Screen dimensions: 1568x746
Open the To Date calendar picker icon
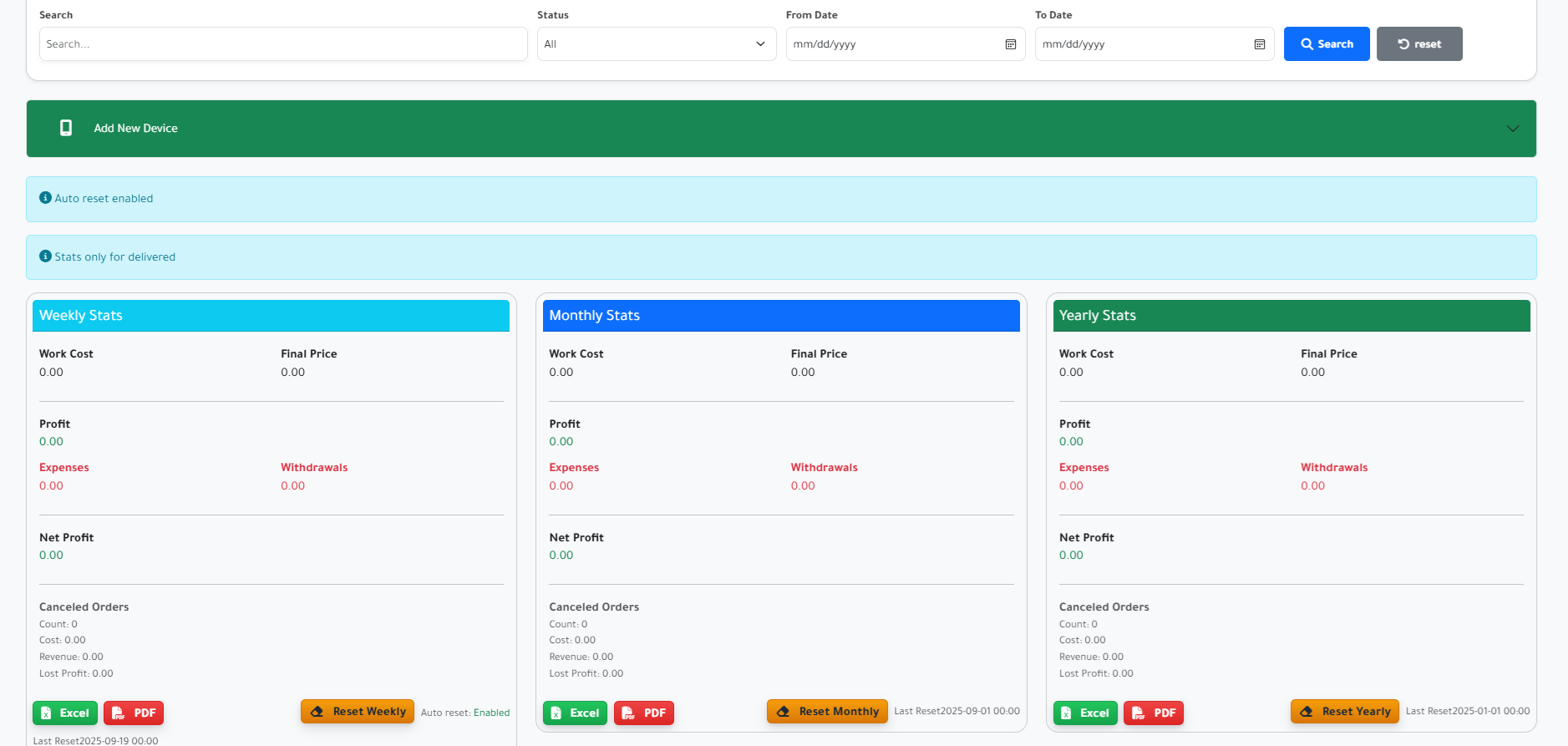point(1259,44)
